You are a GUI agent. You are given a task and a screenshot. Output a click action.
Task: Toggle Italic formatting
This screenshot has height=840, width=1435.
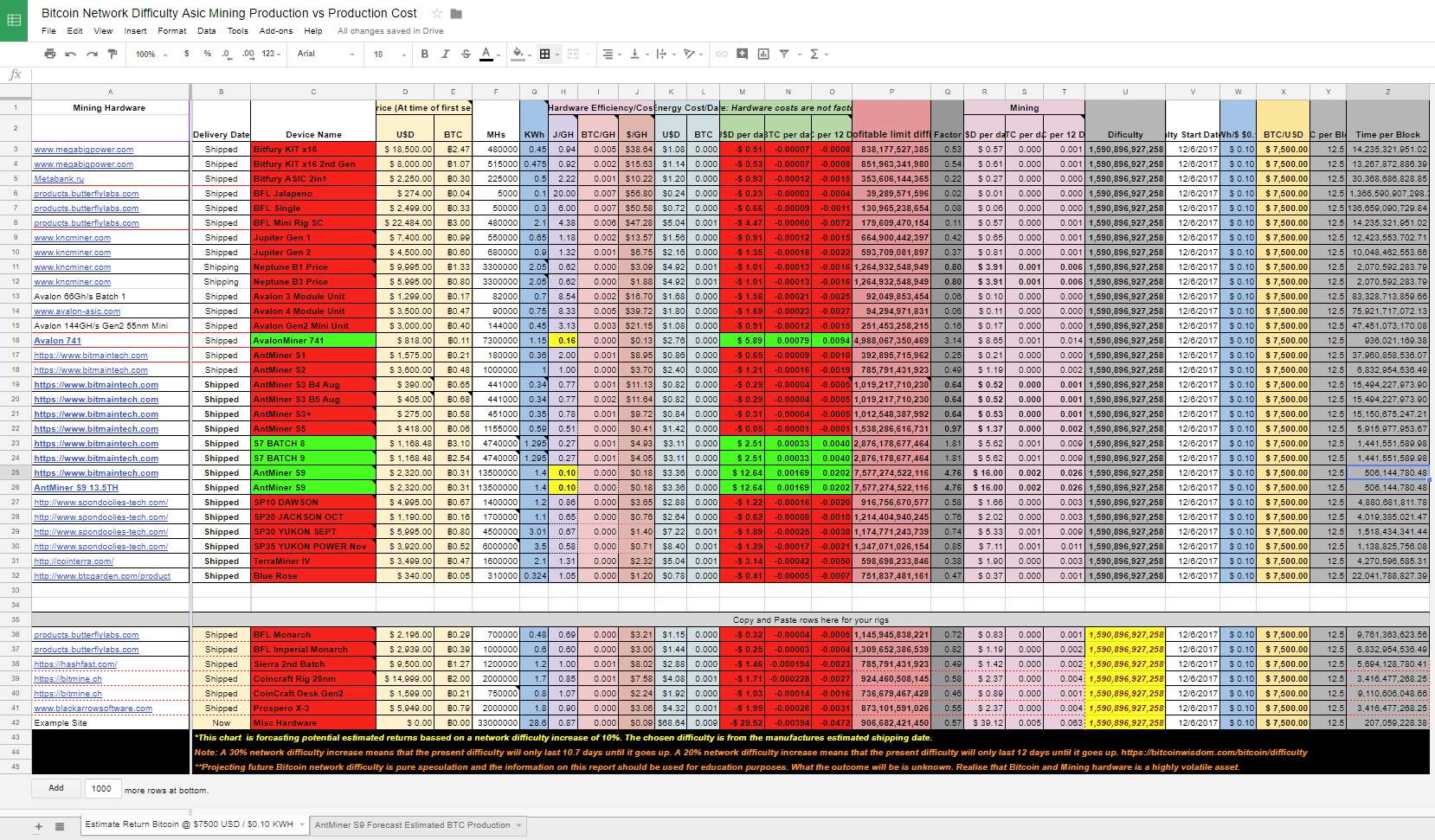pyautogui.click(x=445, y=54)
